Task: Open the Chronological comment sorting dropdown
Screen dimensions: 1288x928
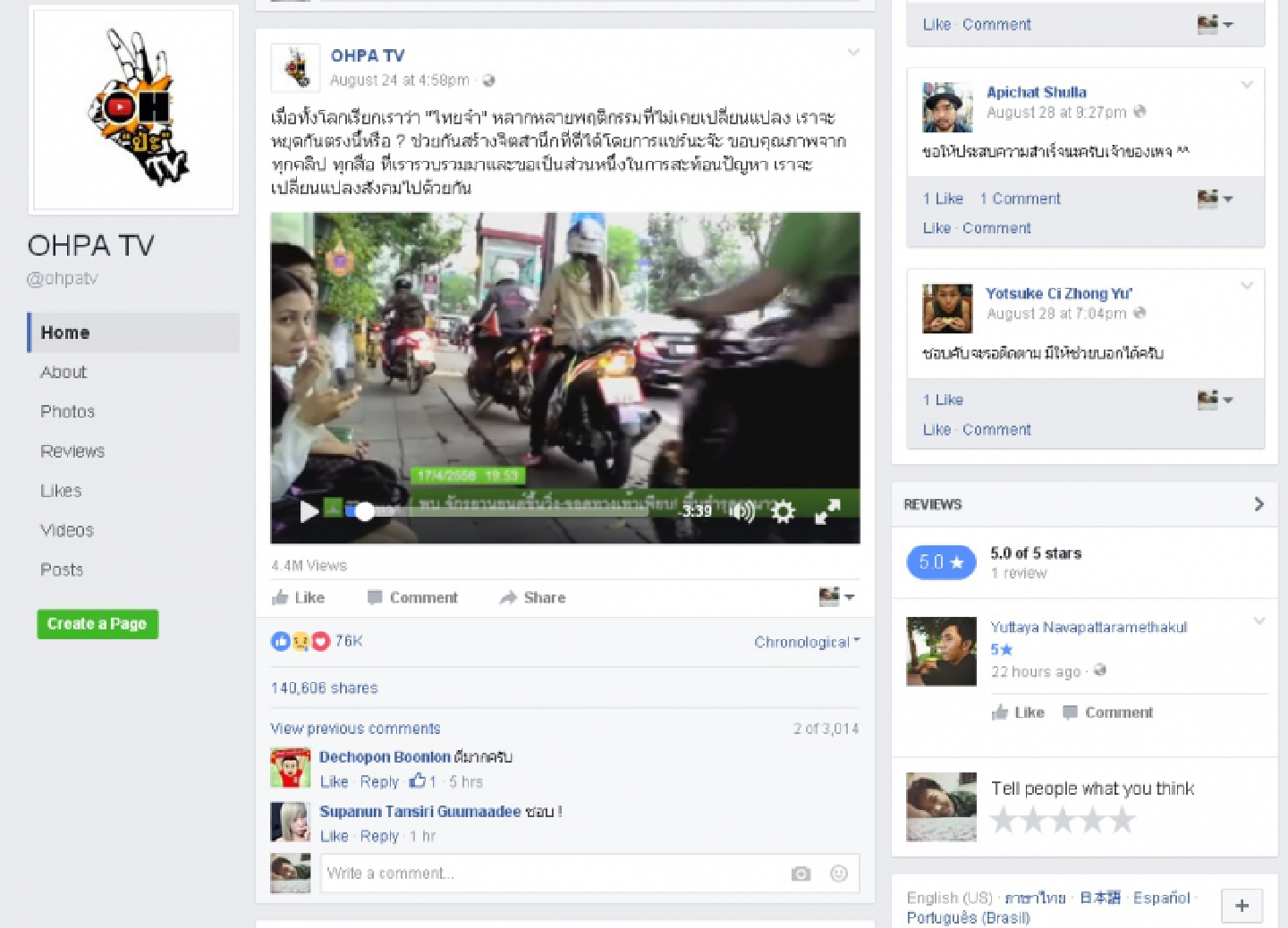Action: 807,642
